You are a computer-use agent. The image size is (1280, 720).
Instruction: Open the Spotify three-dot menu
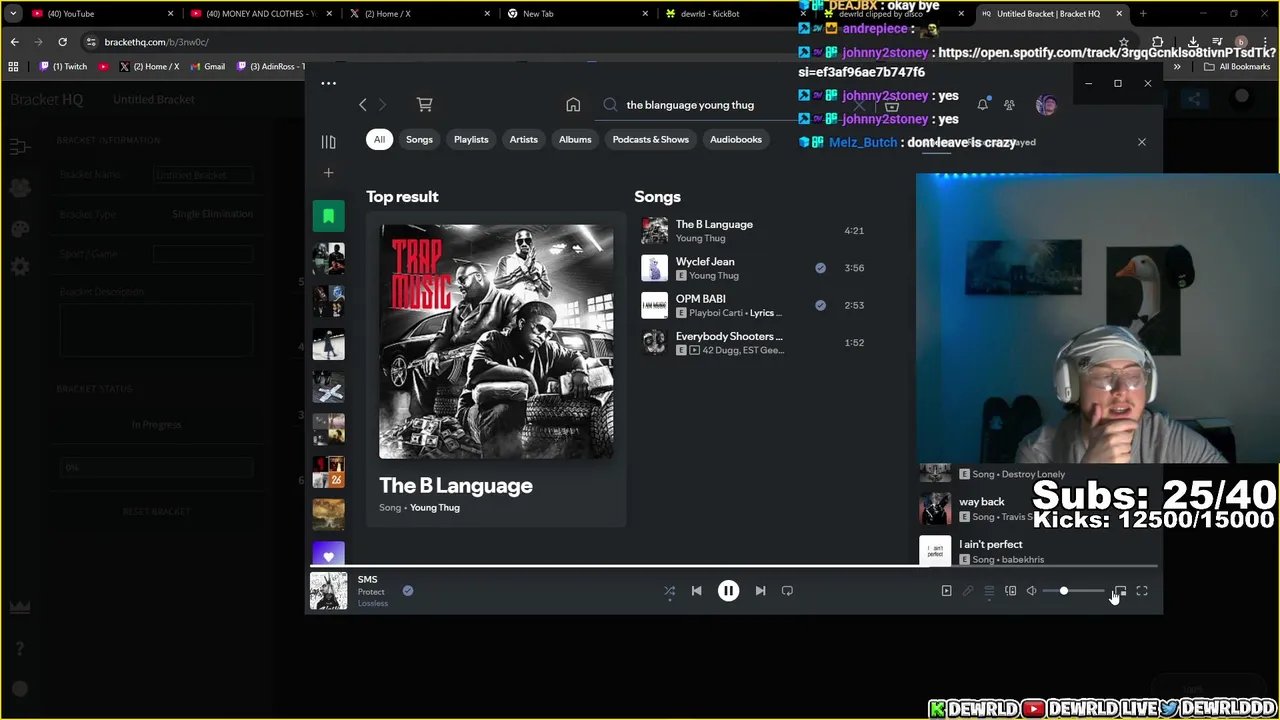[x=328, y=83]
